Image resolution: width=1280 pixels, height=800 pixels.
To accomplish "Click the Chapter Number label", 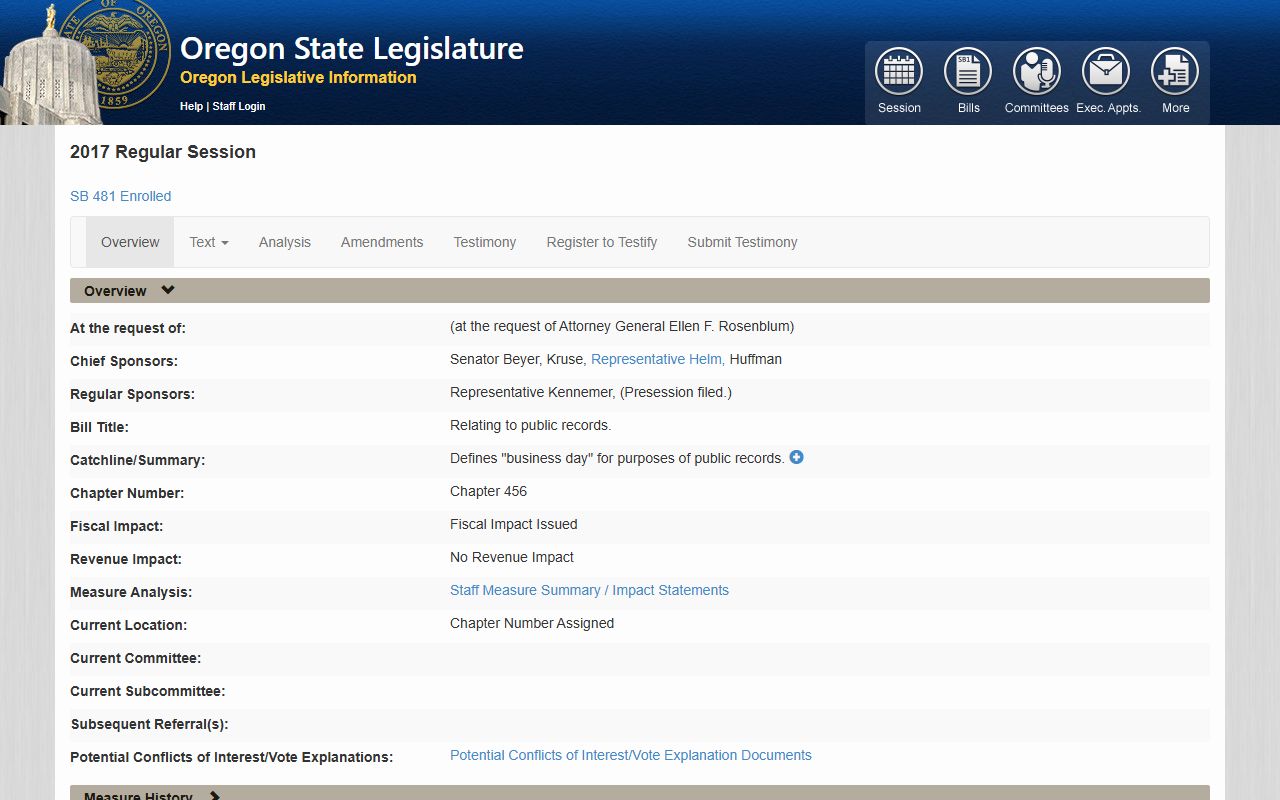I will tap(127, 493).
